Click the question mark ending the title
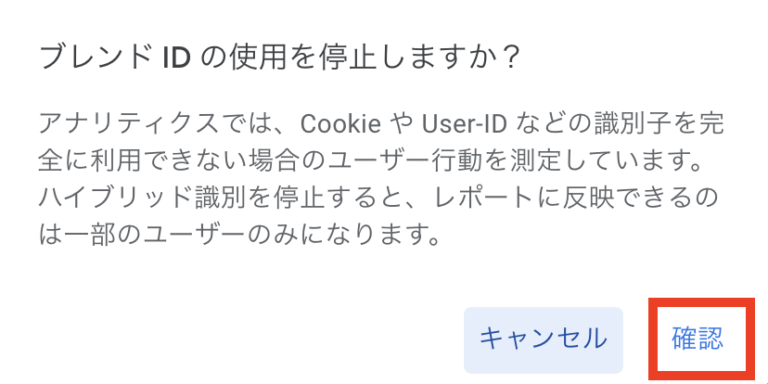This screenshot has width=768, height=384. [509, 59]
